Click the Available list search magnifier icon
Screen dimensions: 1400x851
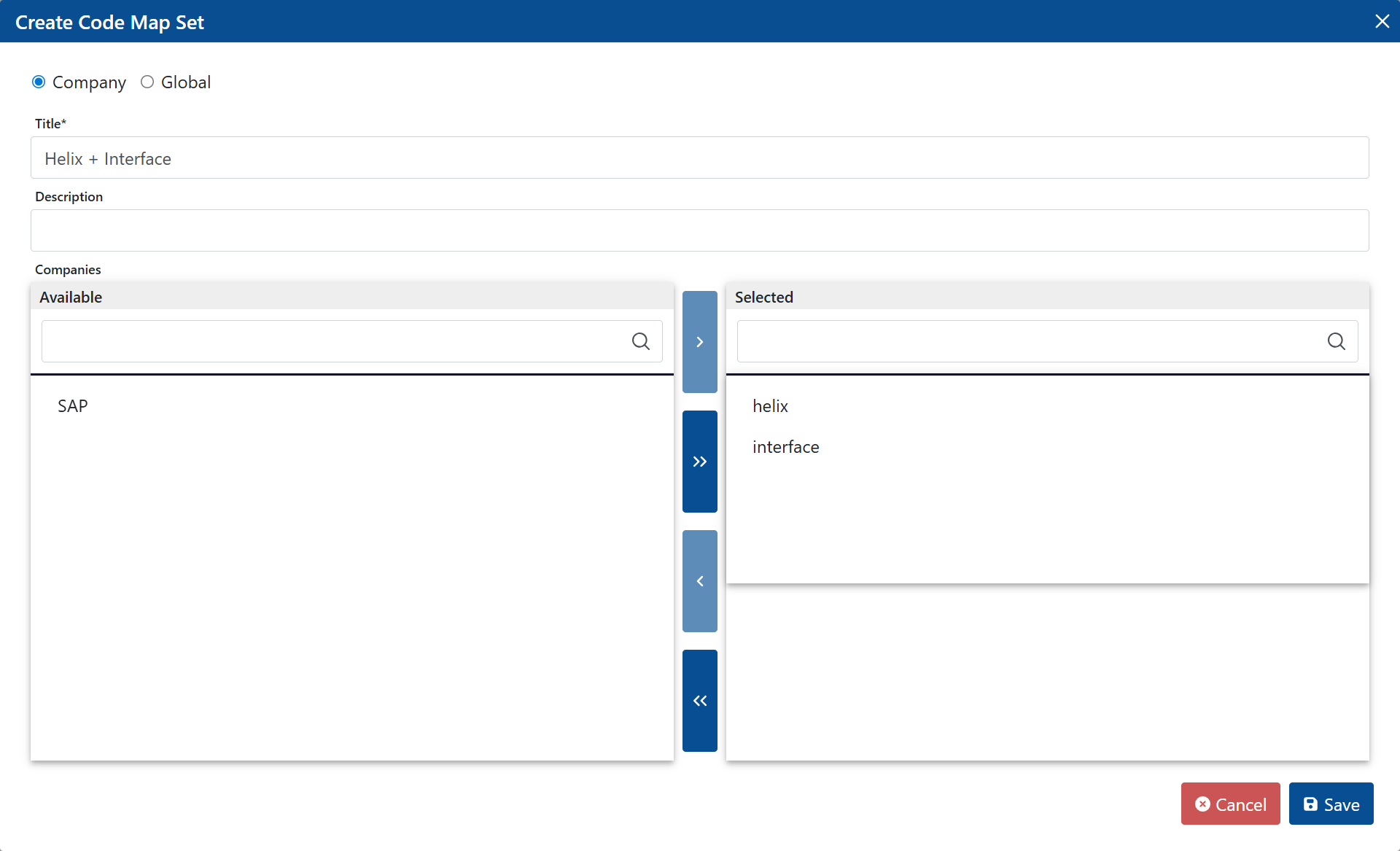coord(640,341)
